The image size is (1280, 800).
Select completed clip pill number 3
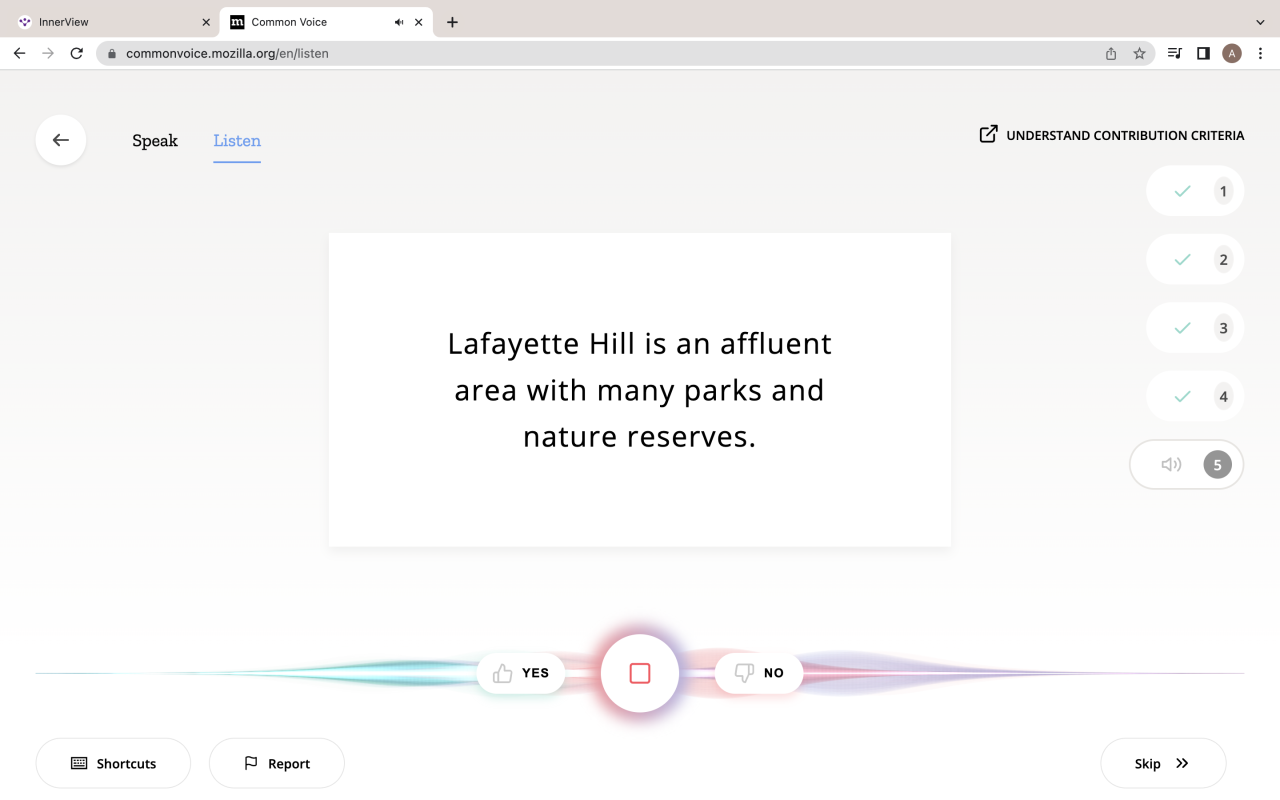point(1195,328)
